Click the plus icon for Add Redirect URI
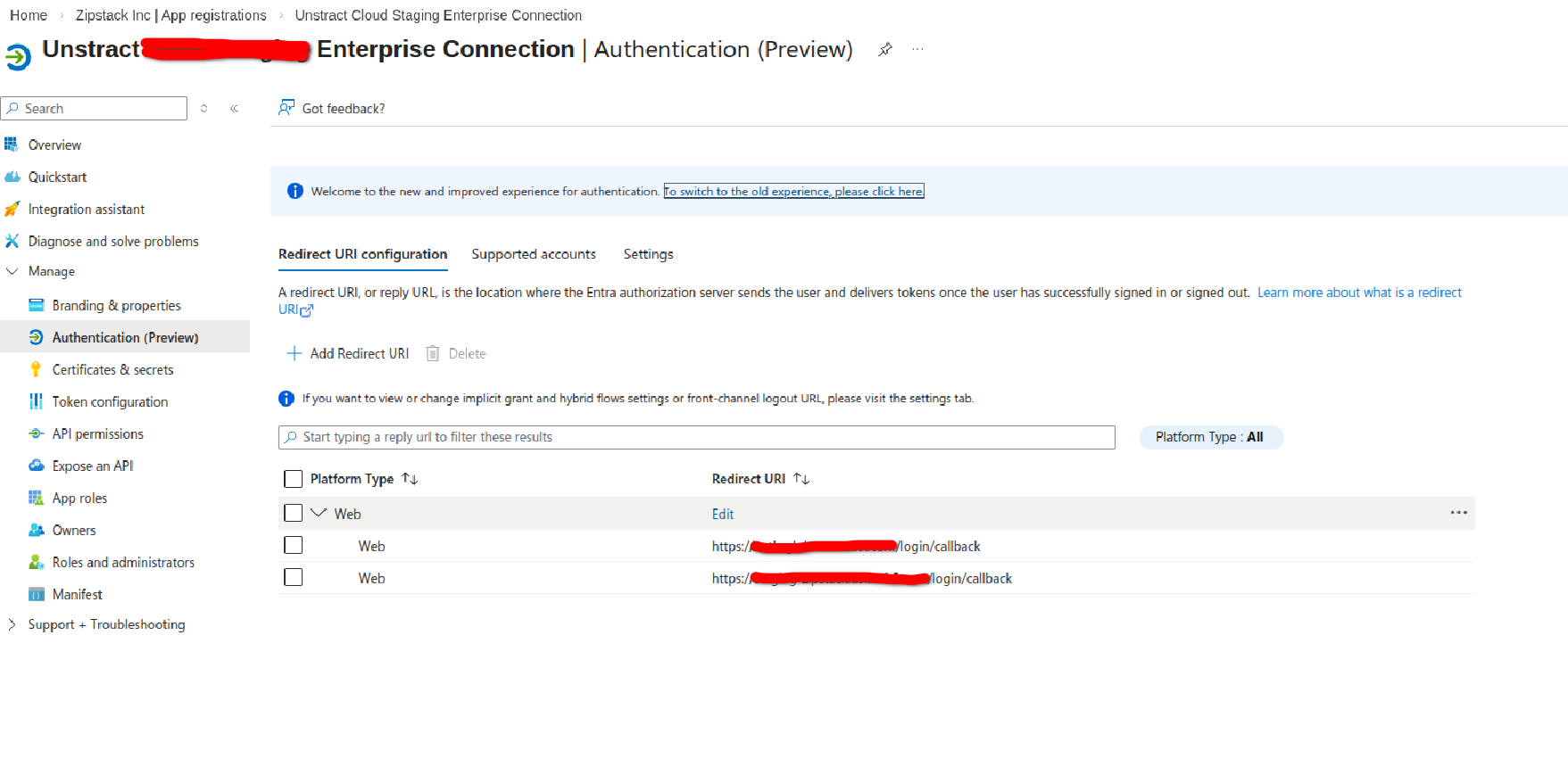 click(294, 353)
